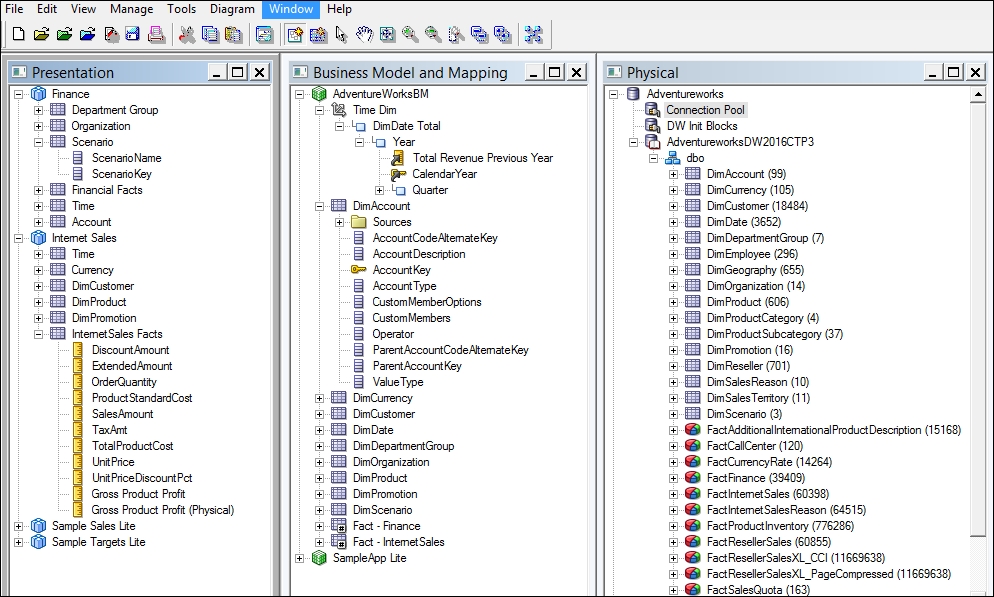This screenshot has width=994, height=597.
Task: Click the Paste toolbar icon
Action: click(x=233, y=34)
